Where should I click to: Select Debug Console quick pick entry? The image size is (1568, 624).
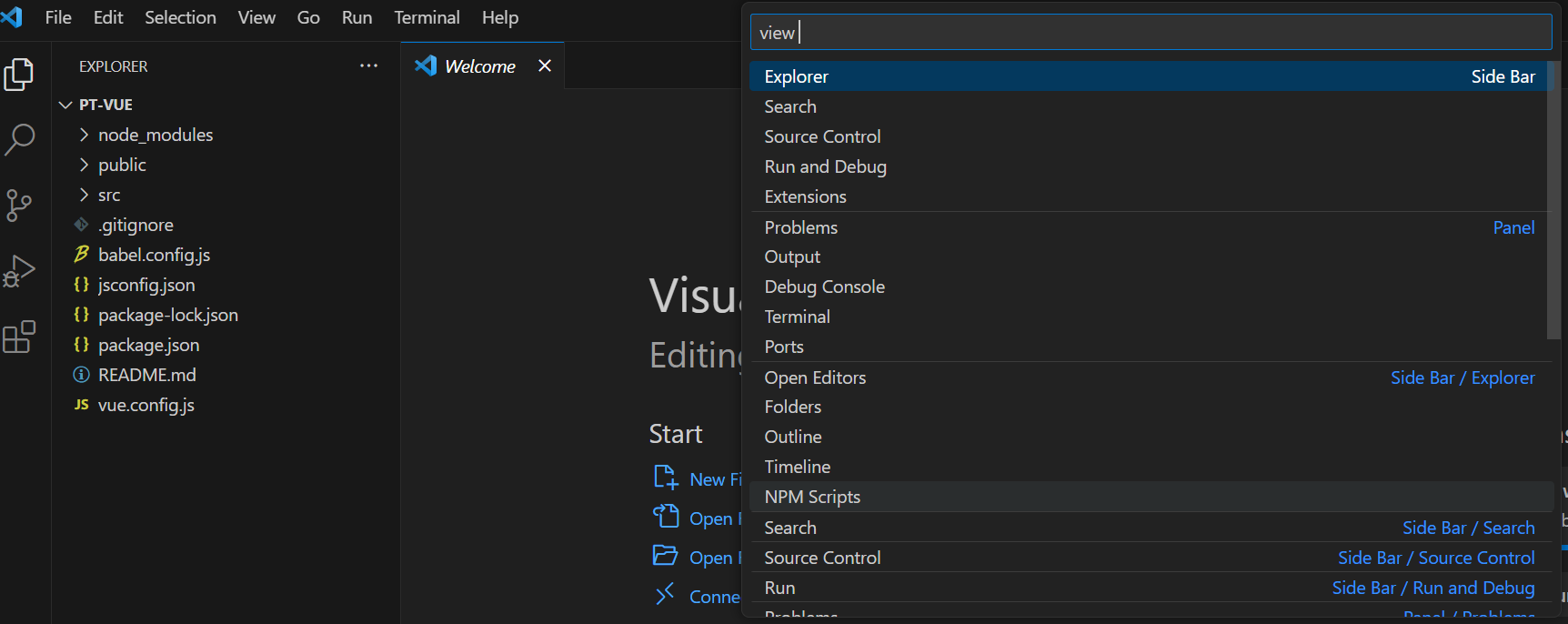coord(1148,287)
